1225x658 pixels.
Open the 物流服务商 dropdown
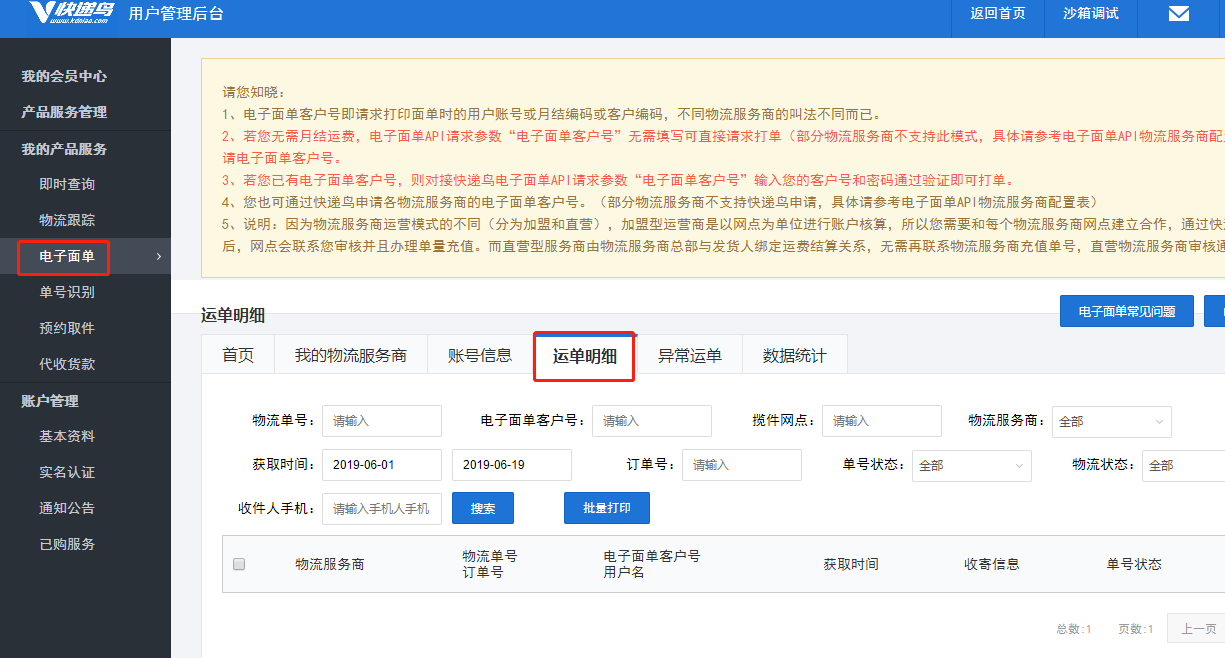click(x=1111, y=421)
